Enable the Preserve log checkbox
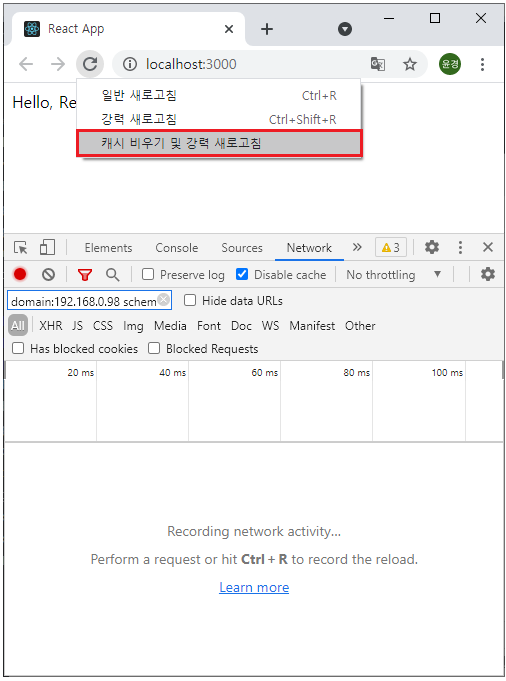This screenshot has width=506, height=681. coord(148,274)
